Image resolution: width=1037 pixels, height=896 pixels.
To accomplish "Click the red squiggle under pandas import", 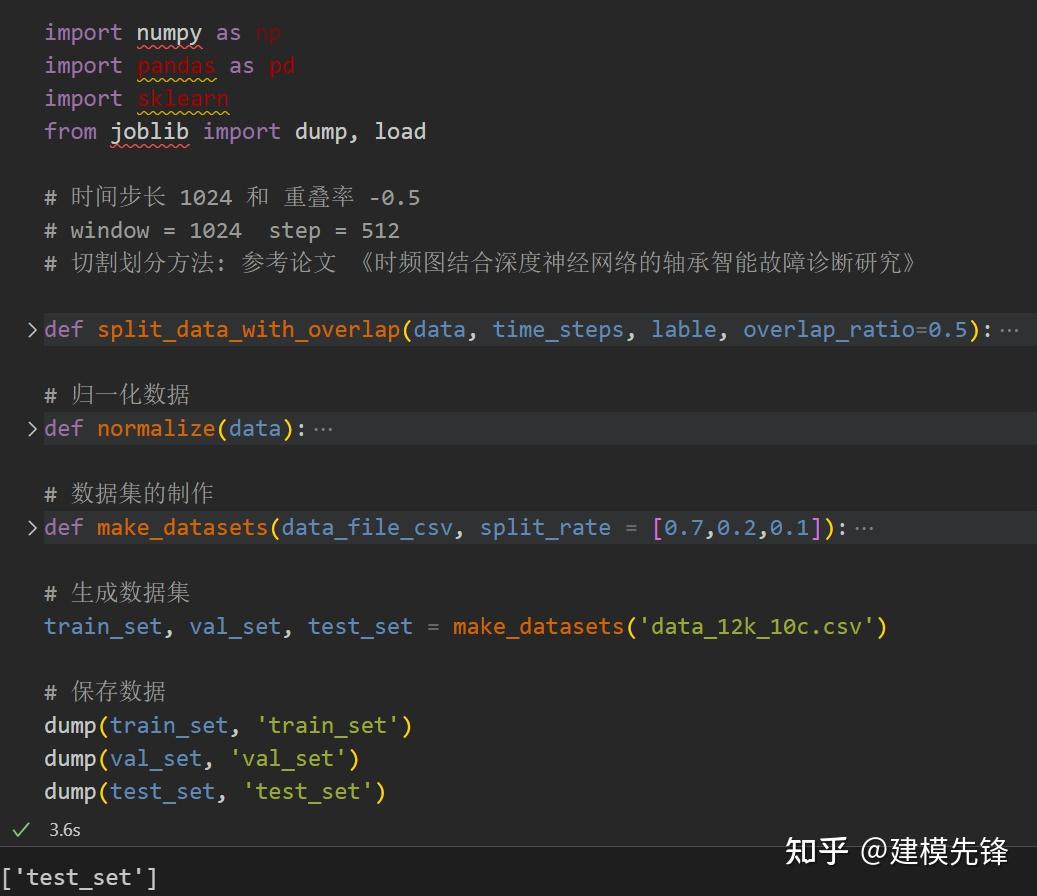I will [x=176, y=78].
